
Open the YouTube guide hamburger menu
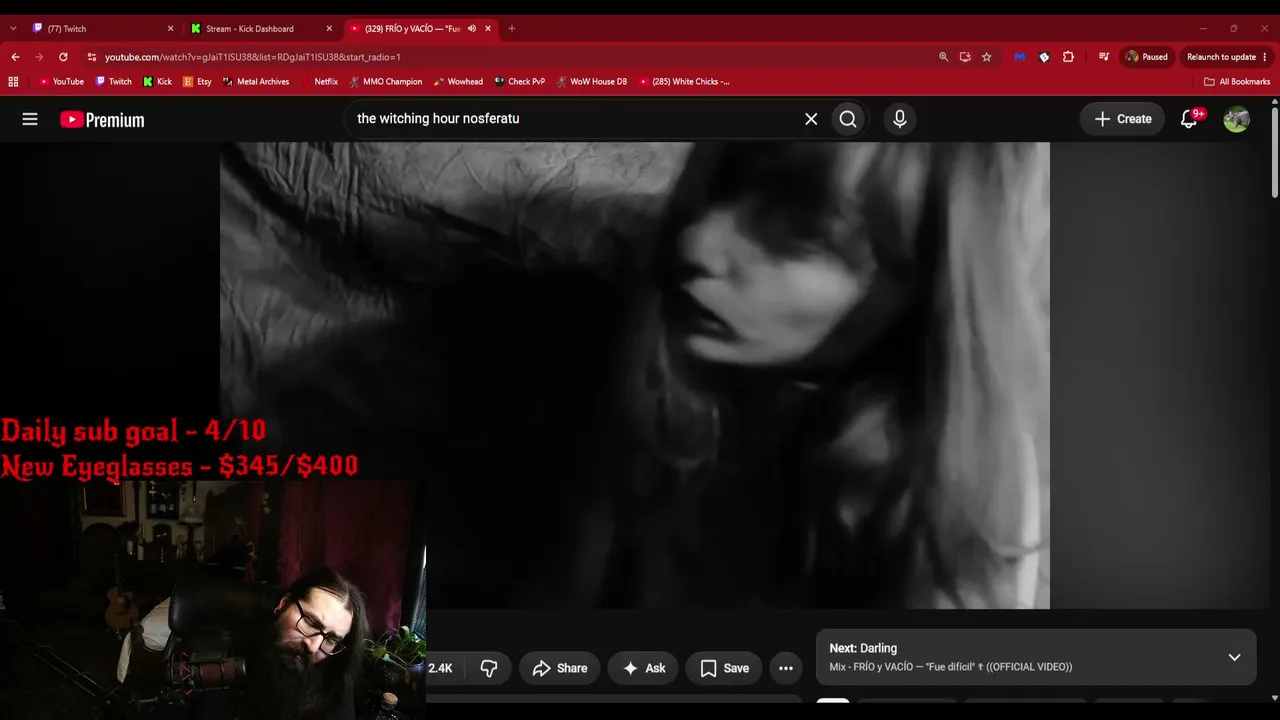tap(30, 119)
